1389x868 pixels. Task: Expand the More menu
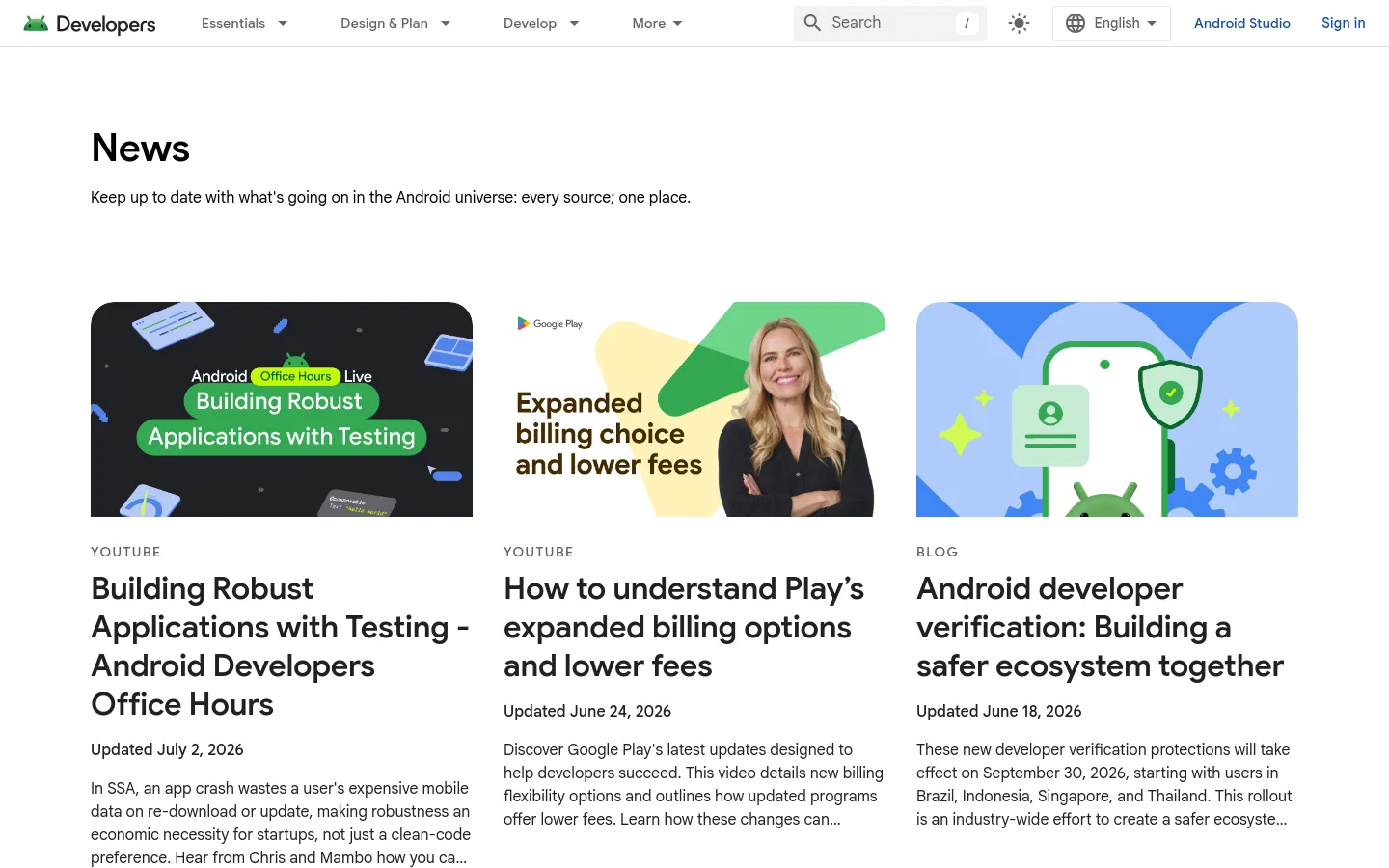click(657, 23)
